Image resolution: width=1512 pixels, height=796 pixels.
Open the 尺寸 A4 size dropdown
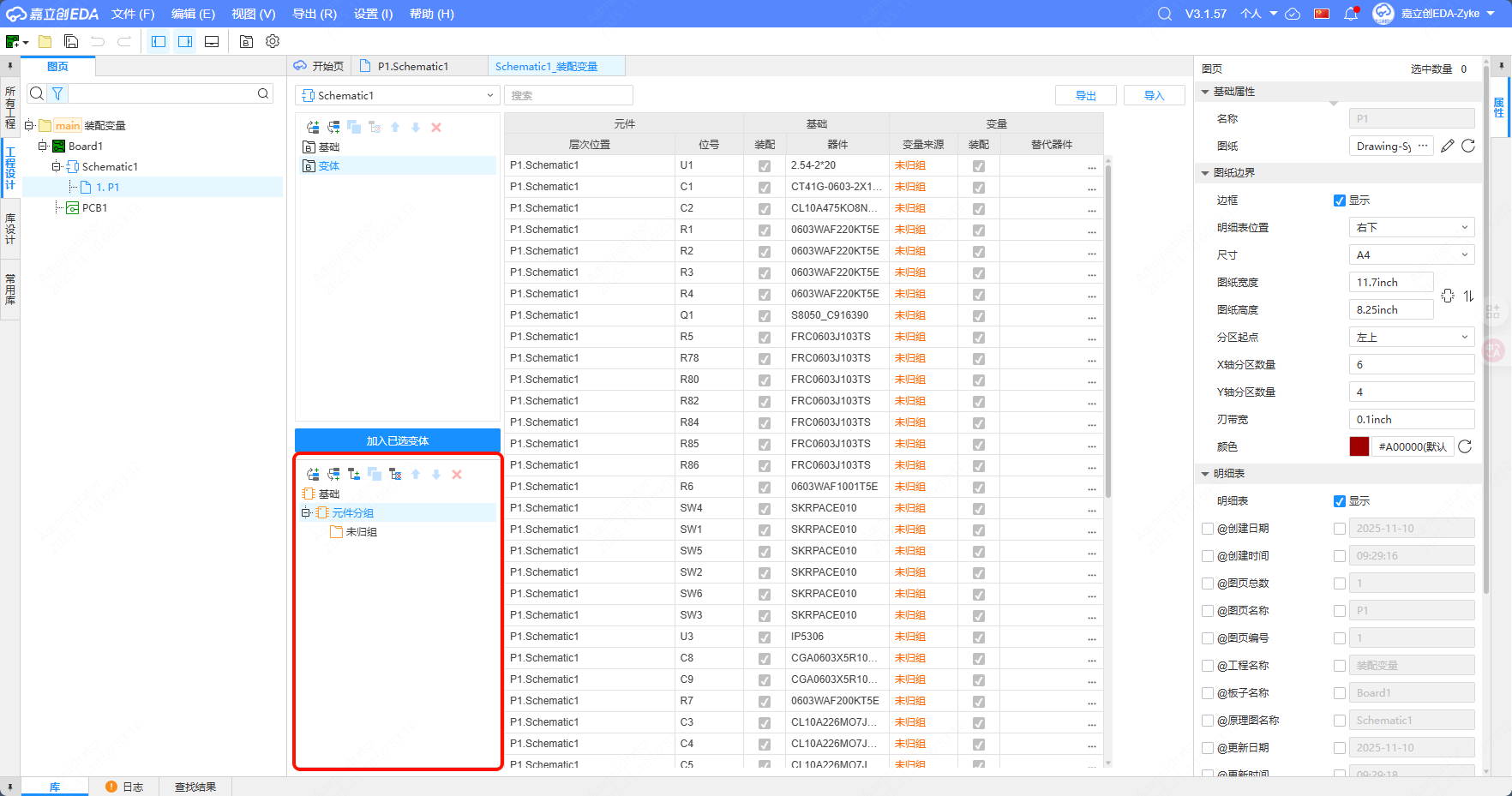1411,254
